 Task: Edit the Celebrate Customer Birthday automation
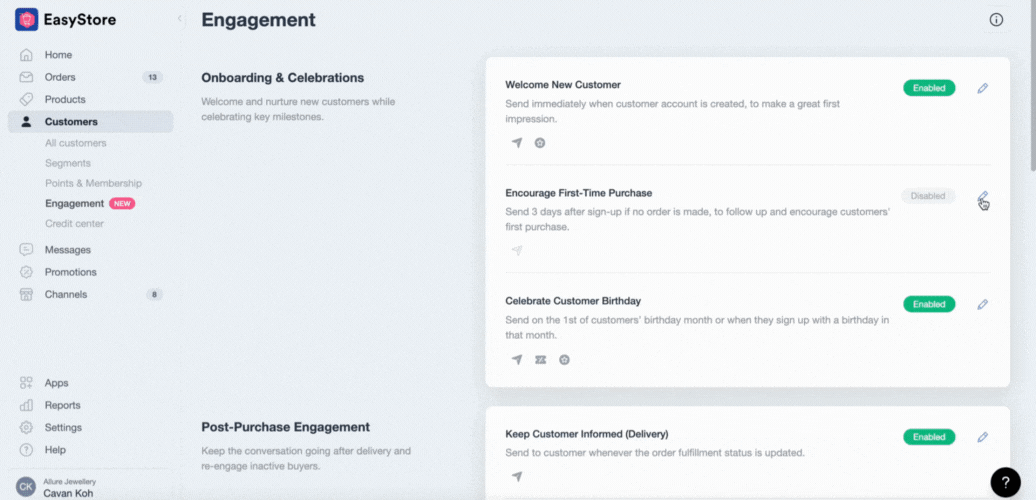982,304
